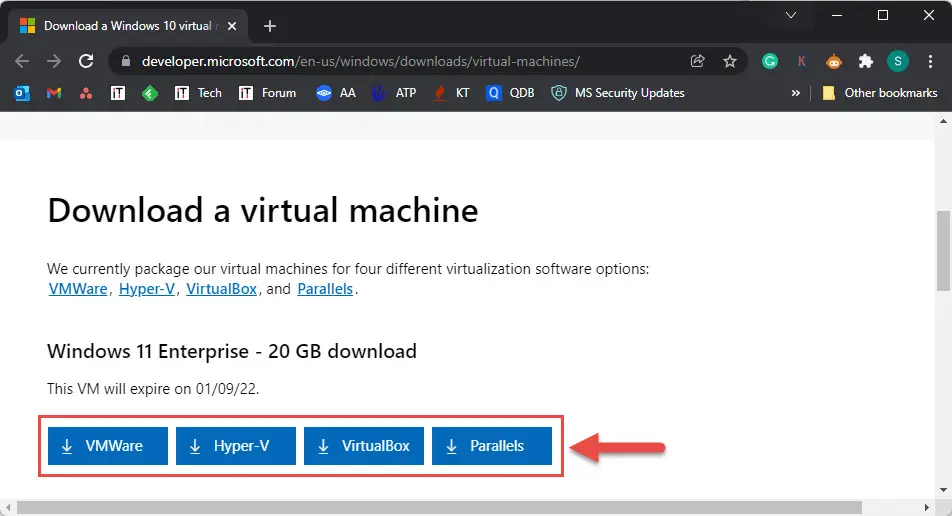Screen dimensions: 952x516
Task: Open the Chrome three-dot menu
Action: click(930, 61)
